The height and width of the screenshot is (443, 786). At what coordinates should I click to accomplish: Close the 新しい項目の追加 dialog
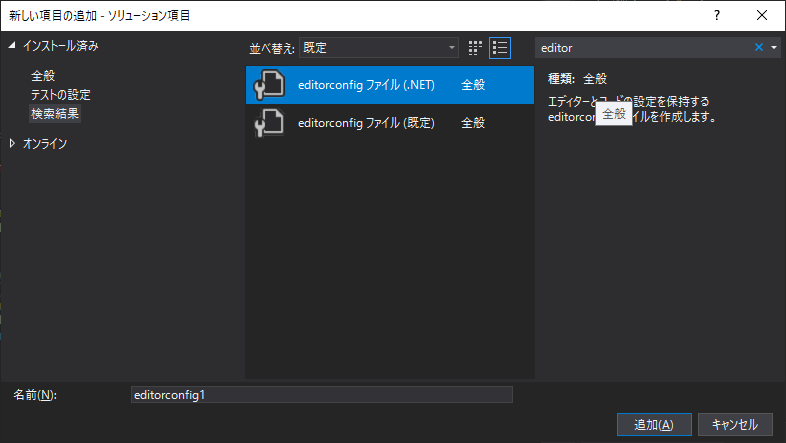pyautogui.click(x=761, y=16)
